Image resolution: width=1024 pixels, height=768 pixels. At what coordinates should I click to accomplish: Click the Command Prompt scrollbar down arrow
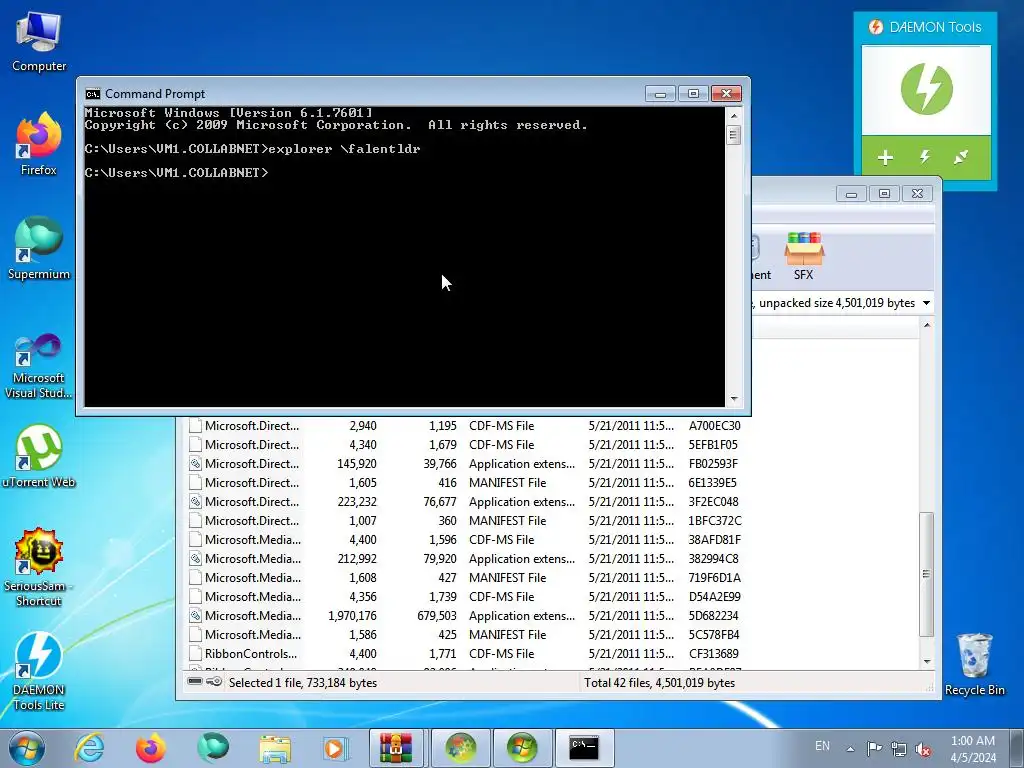pos(733,399)
